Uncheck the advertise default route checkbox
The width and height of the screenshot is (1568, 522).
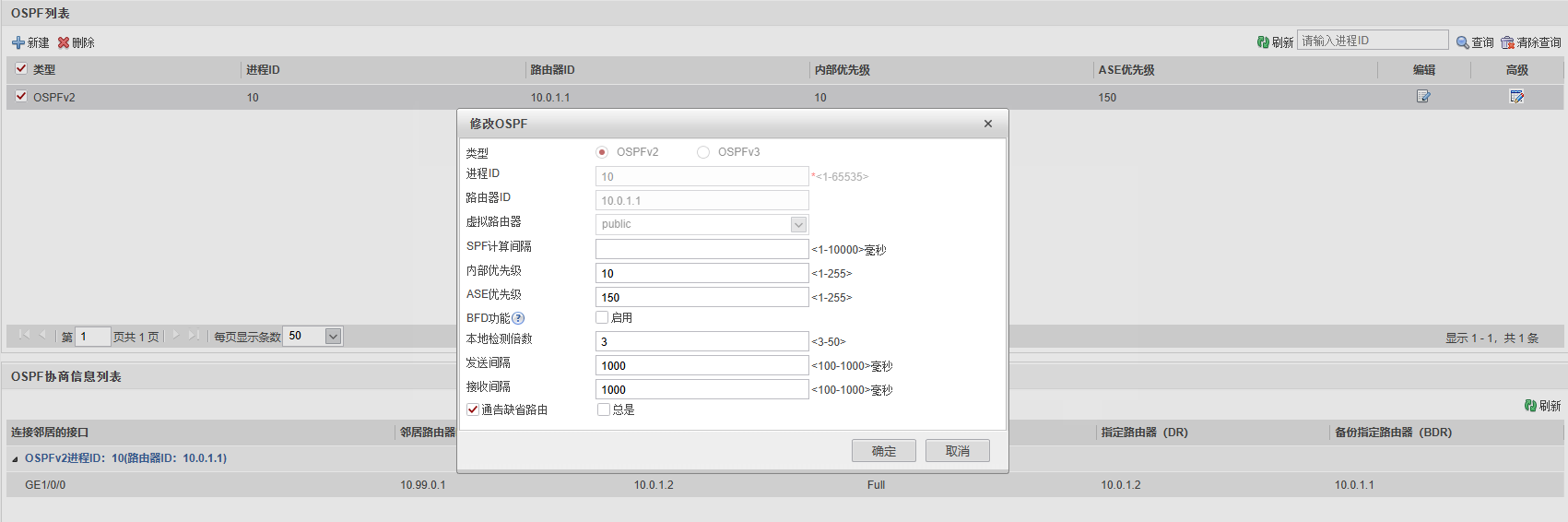click(473, 409)
